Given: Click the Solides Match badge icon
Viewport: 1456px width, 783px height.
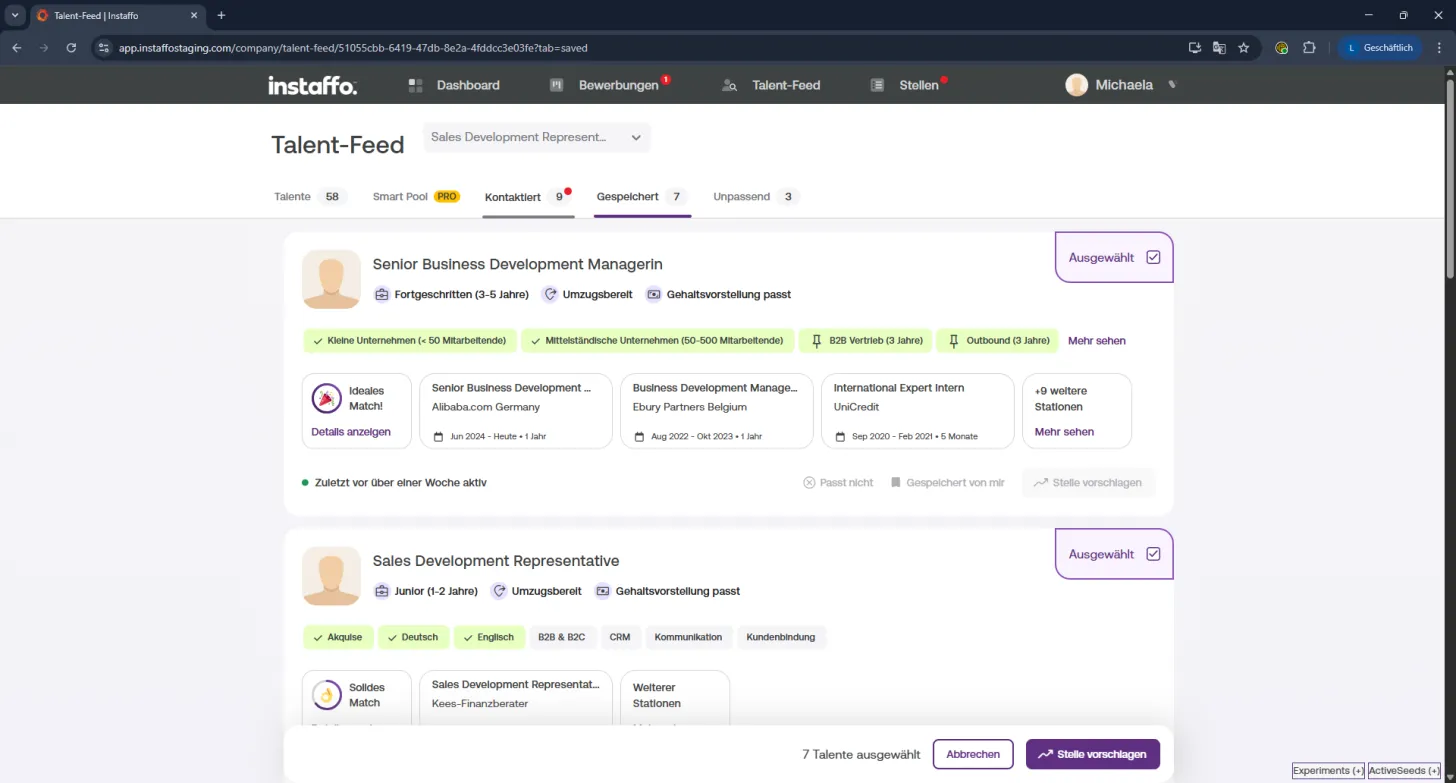Looking at the screenshot, I should [327, 695].
